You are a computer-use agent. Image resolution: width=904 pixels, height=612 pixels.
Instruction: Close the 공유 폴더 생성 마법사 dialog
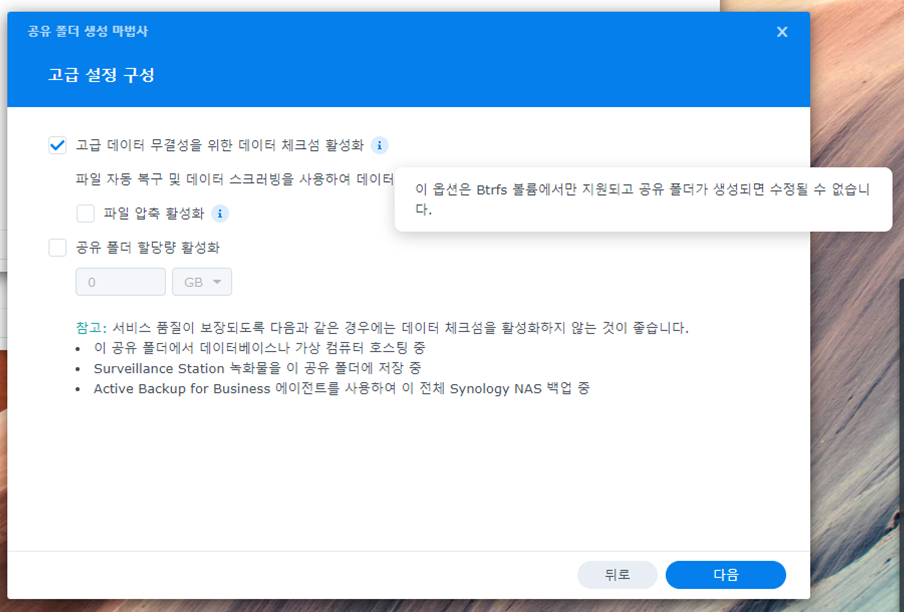click(782, 32)
